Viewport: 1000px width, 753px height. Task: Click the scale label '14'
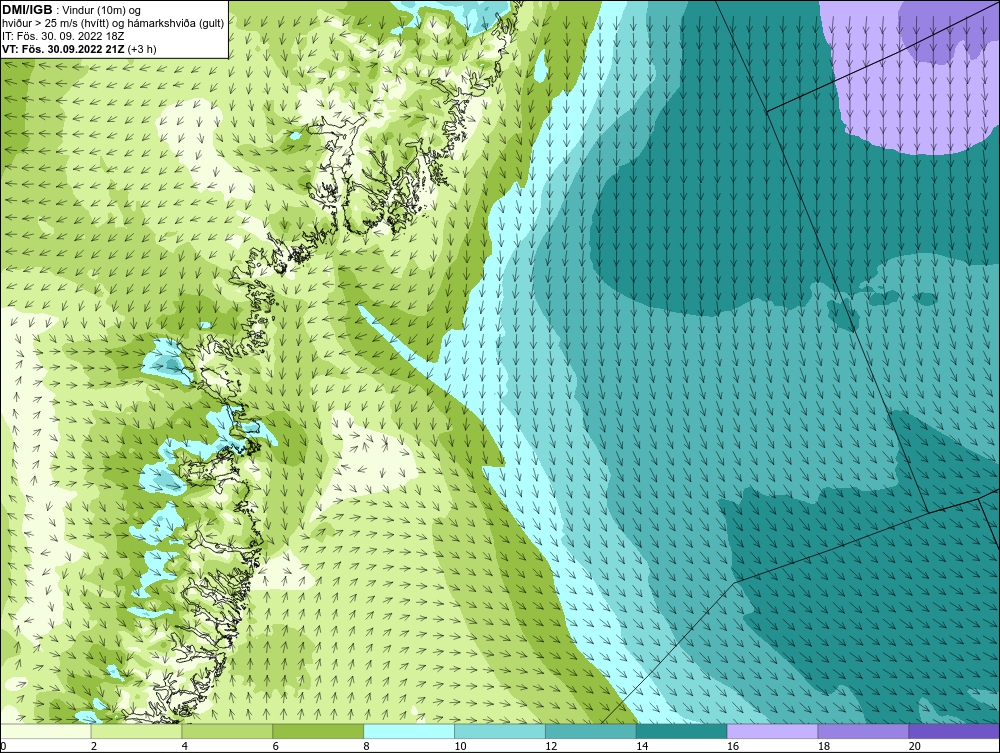click(642, 746)
